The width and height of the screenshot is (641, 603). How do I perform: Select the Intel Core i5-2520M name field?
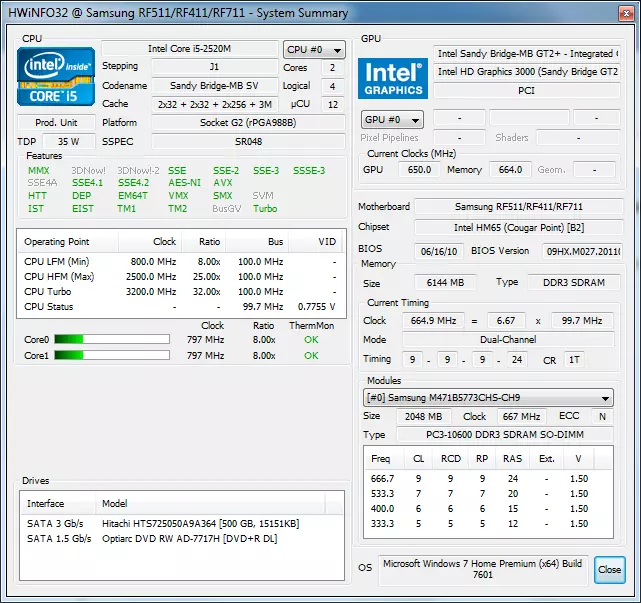[x=189, y=49]
